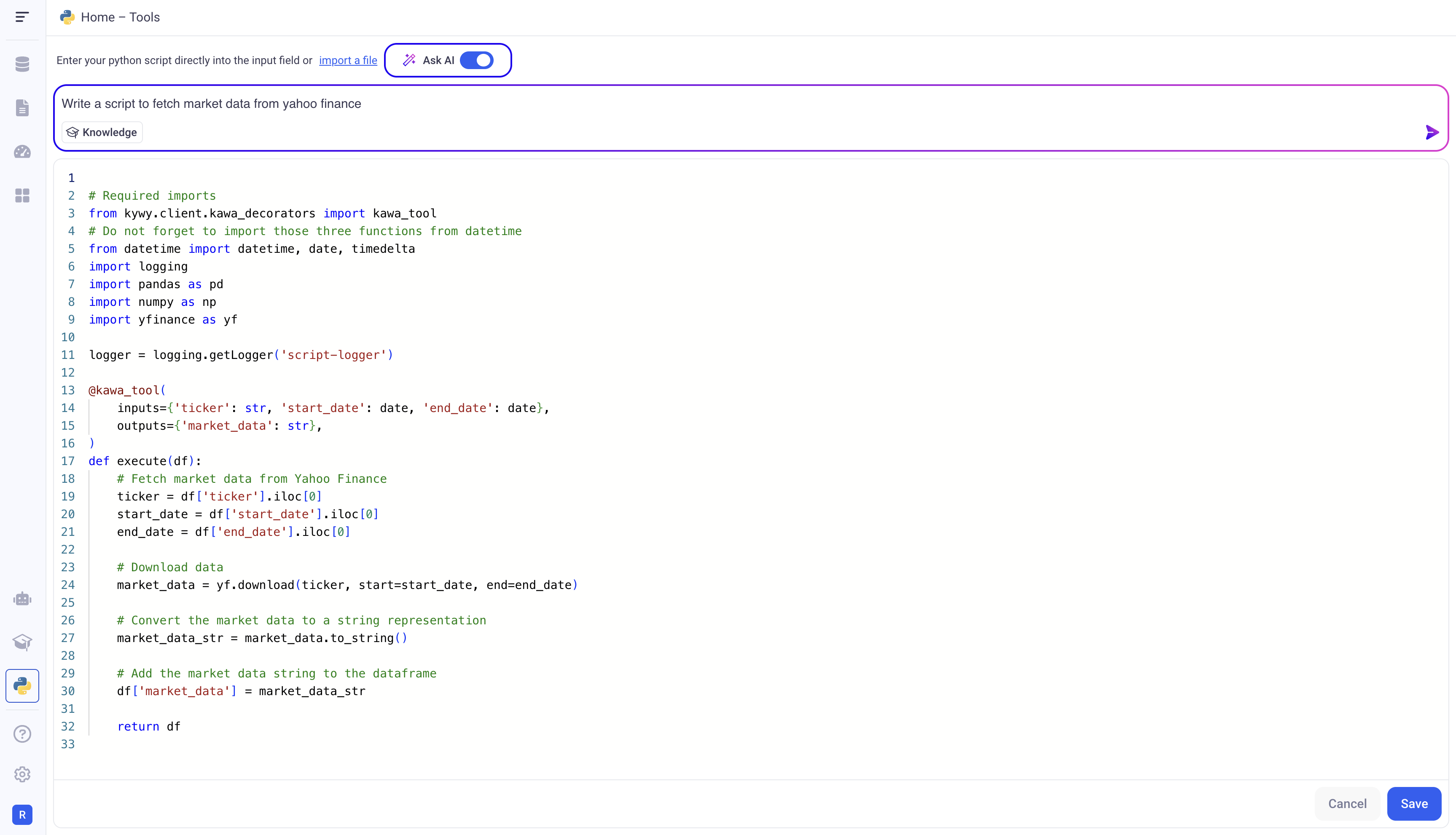Open the dashboard gauge sidebar icon
1456x835 pixels.
22,152
